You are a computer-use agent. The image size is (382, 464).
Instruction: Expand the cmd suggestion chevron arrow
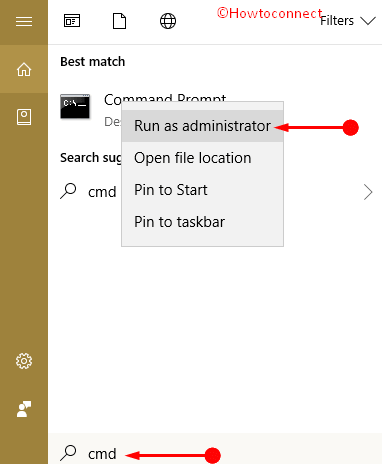coord(368,192)
